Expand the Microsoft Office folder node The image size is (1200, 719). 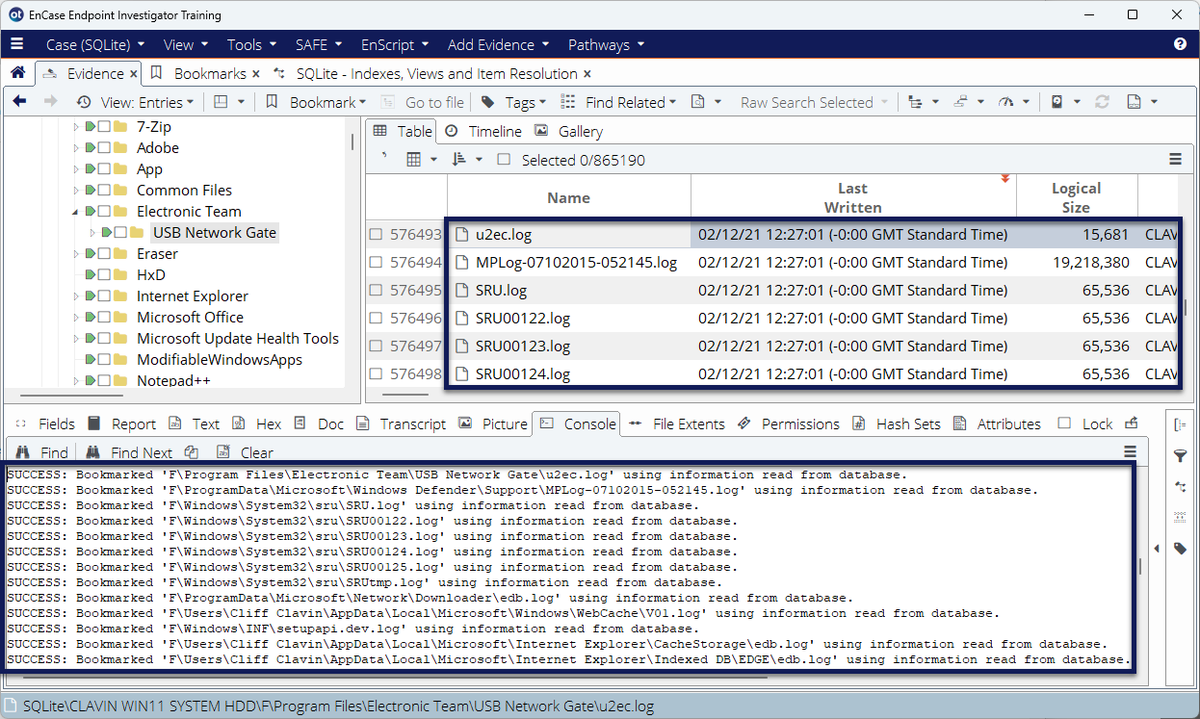[x=75, y=317]
